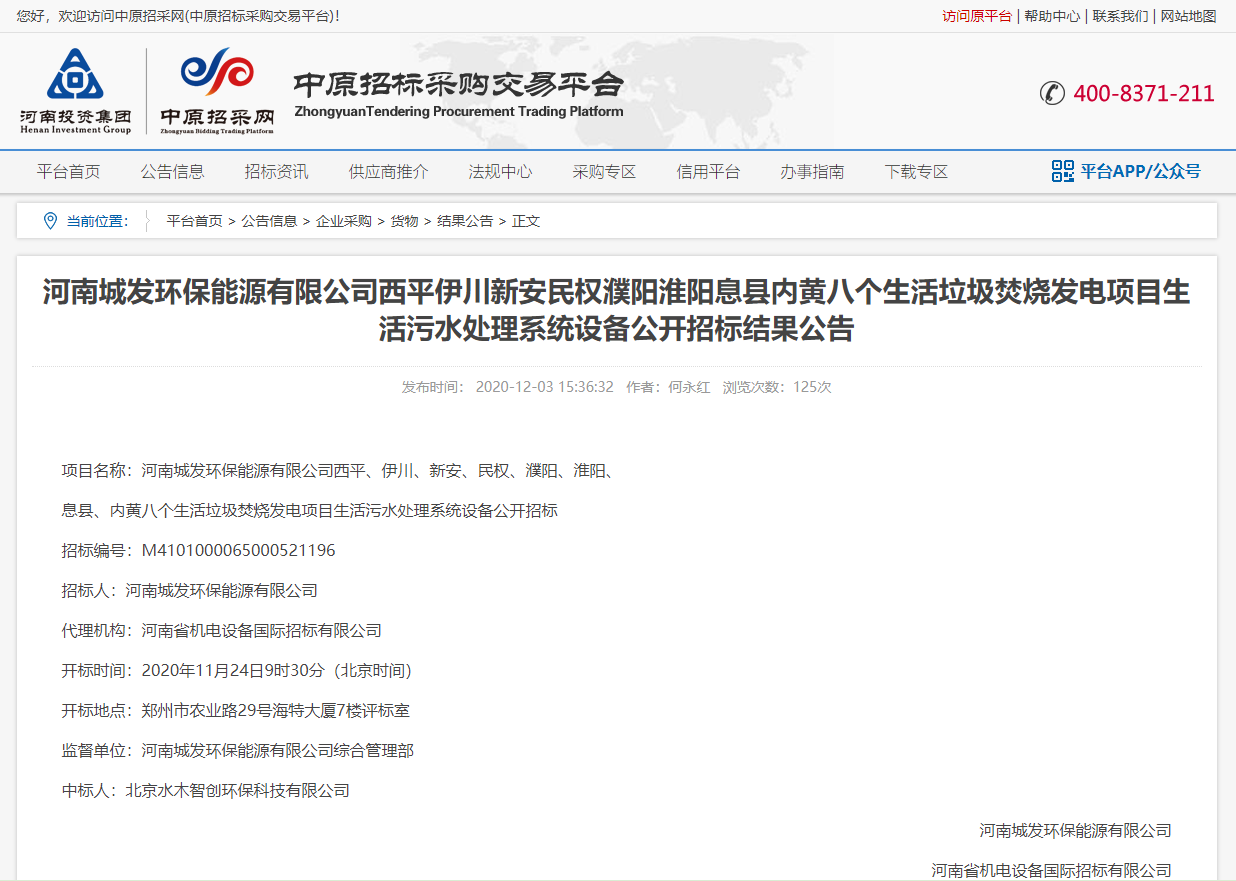The image size is (1236, 881).
Task: Click the 中标人 北京水木智创环保科技有限公司 line
Action: (206, 790)
